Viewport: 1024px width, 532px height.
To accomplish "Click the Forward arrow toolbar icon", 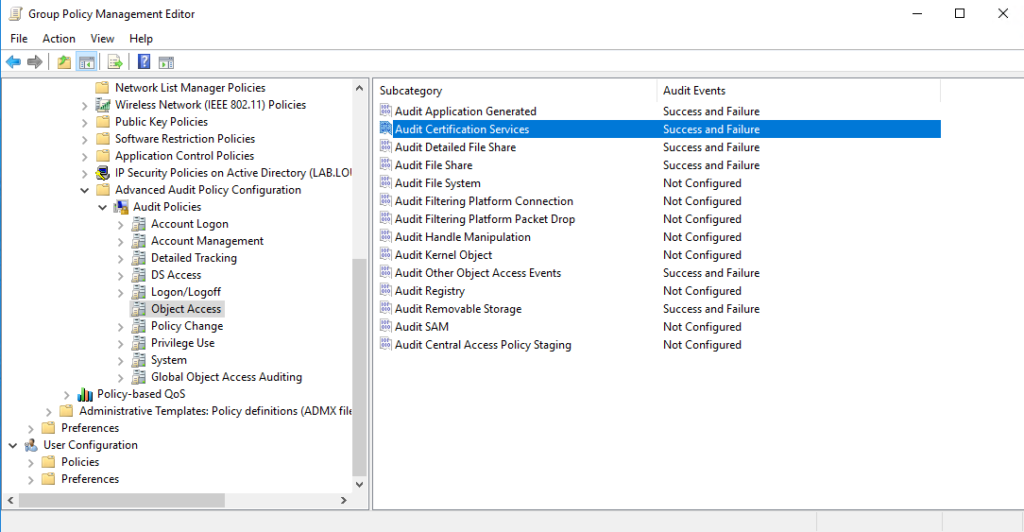I will coord(35,62).
